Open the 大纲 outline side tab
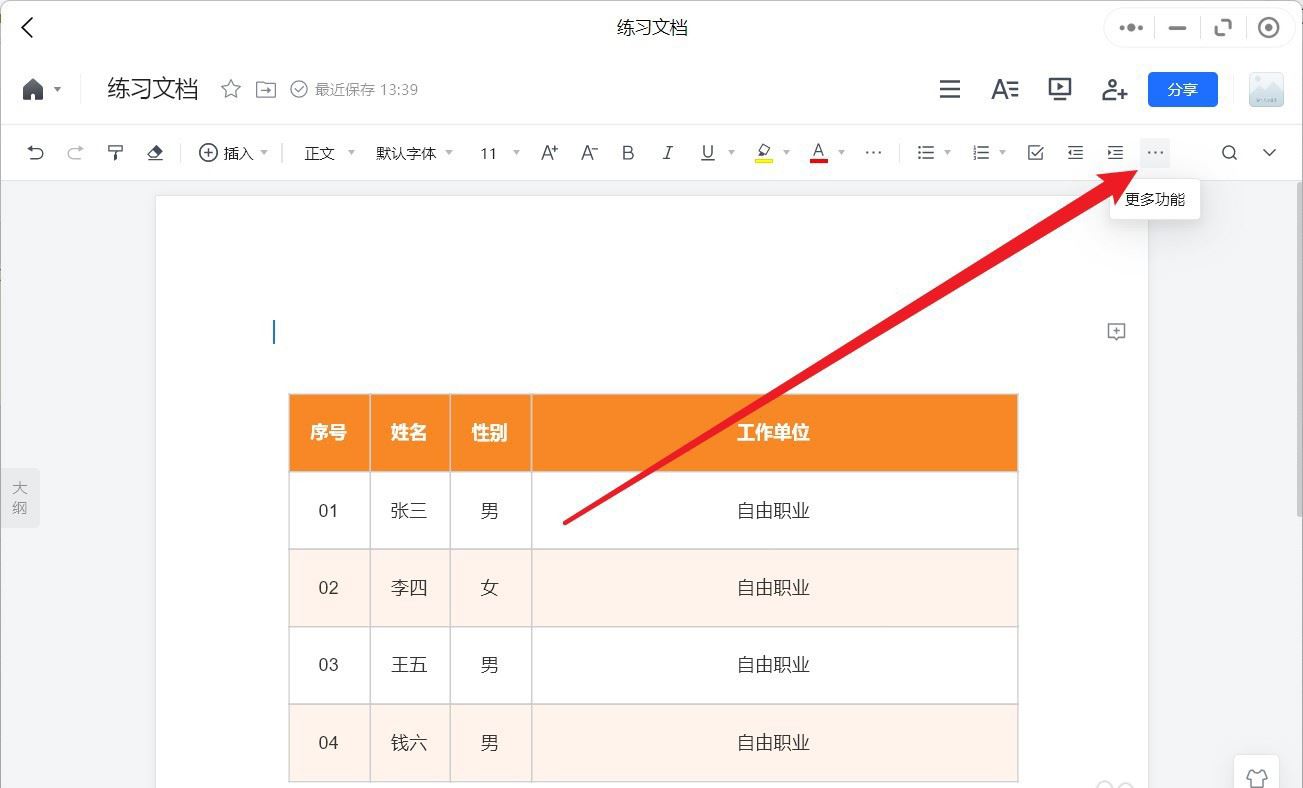 [x=20, y=498]
